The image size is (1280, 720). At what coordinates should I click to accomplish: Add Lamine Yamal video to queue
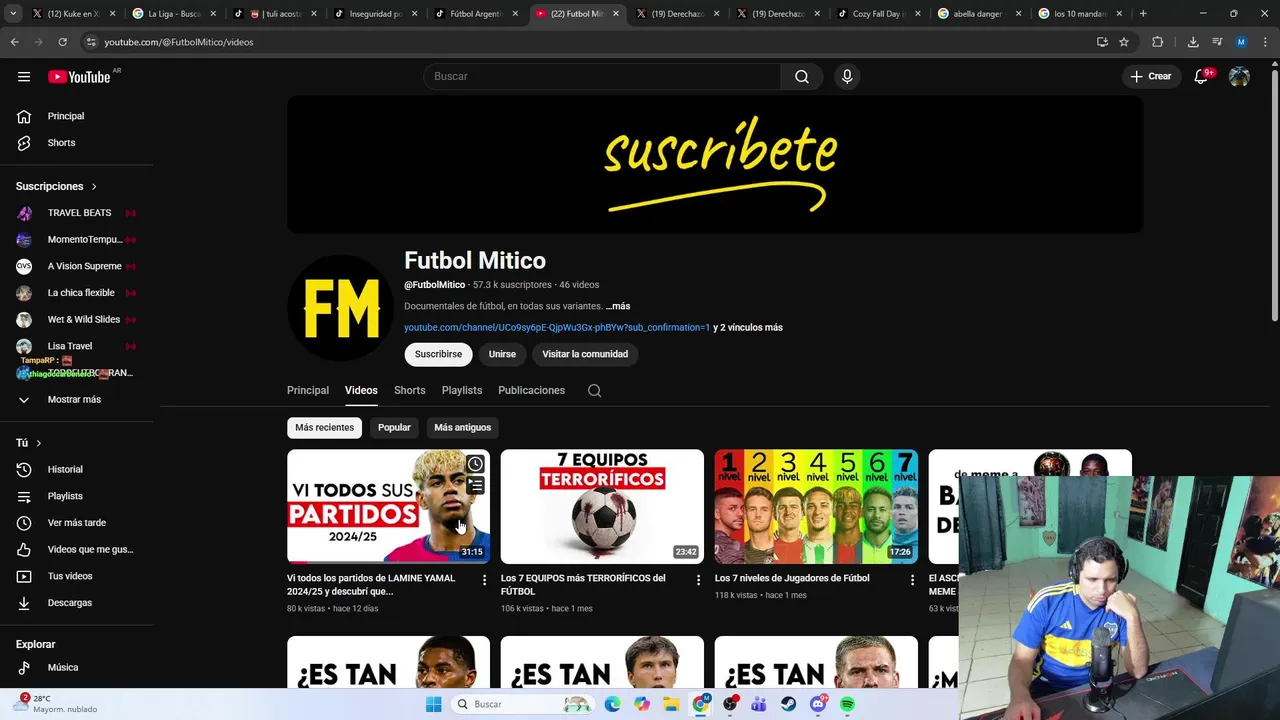475,485
